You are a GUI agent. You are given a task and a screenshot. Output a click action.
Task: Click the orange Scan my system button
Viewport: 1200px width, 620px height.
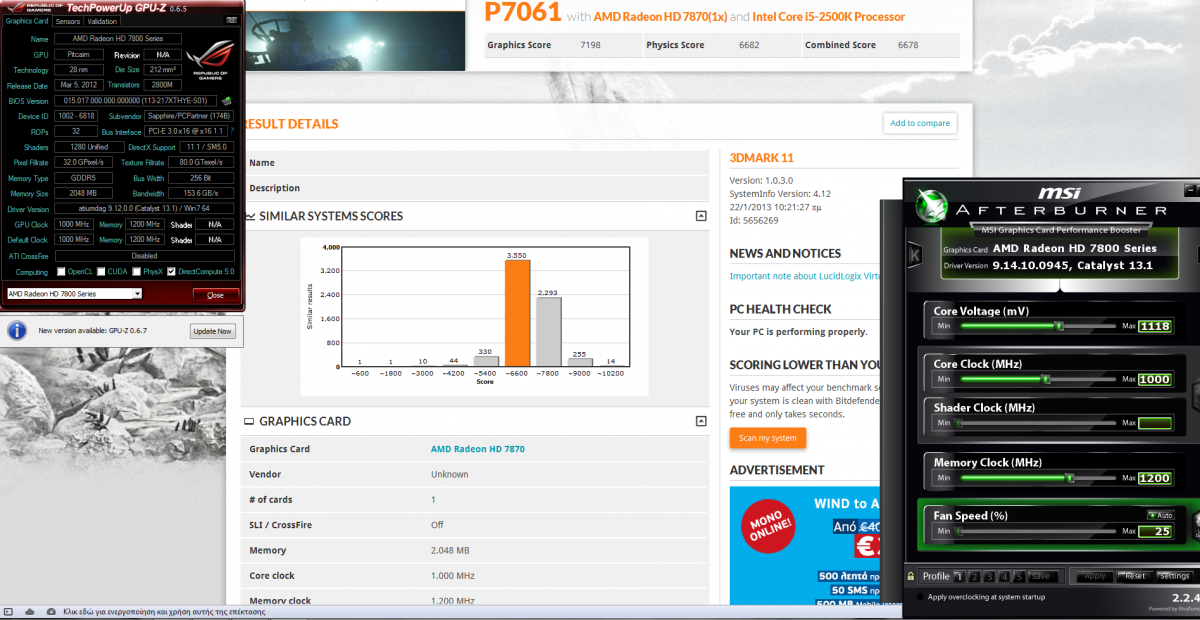pyautogui.click(x=767, y=438)
